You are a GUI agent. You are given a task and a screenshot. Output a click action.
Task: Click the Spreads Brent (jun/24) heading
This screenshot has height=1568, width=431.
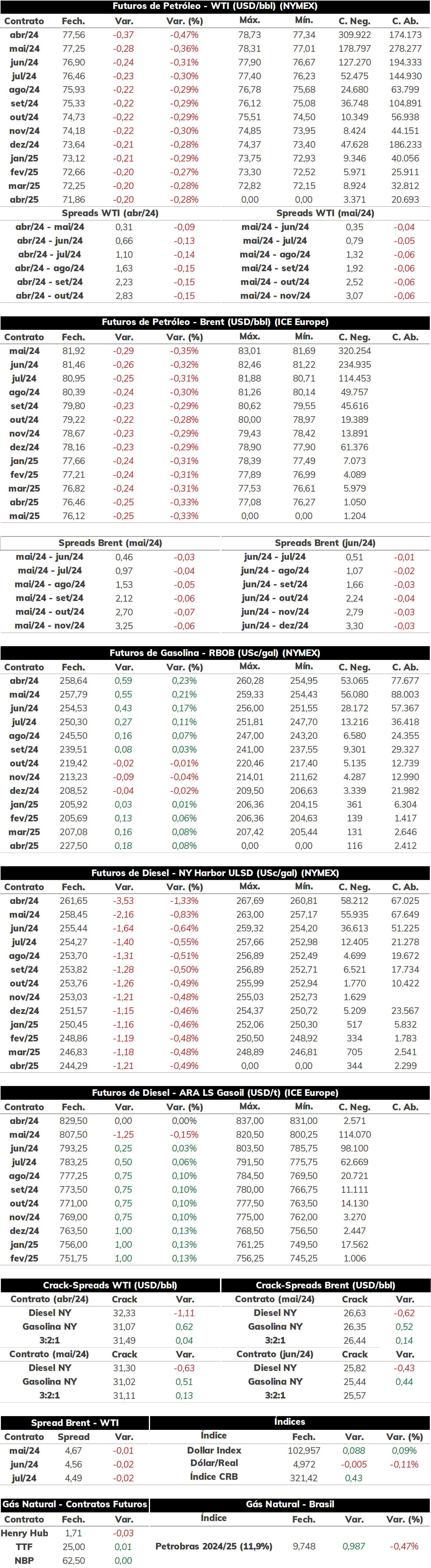point(325,543)
